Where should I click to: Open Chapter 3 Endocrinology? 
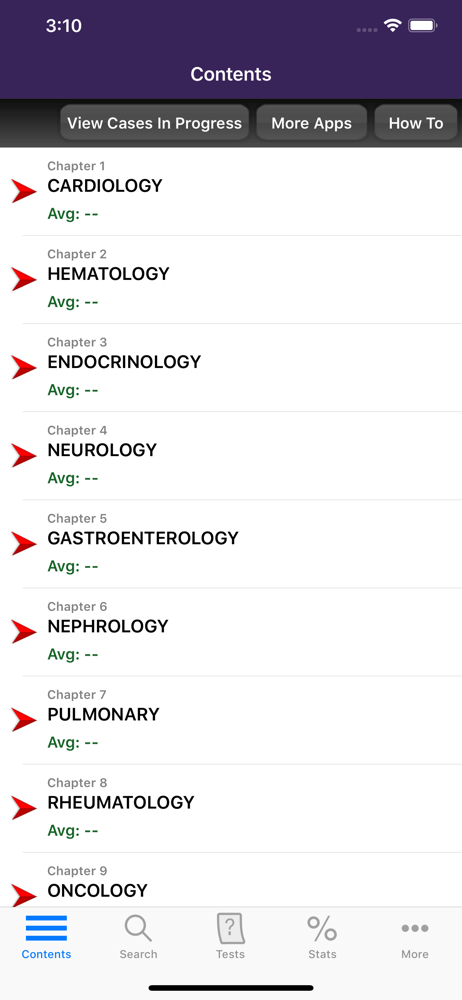point(231,368)
